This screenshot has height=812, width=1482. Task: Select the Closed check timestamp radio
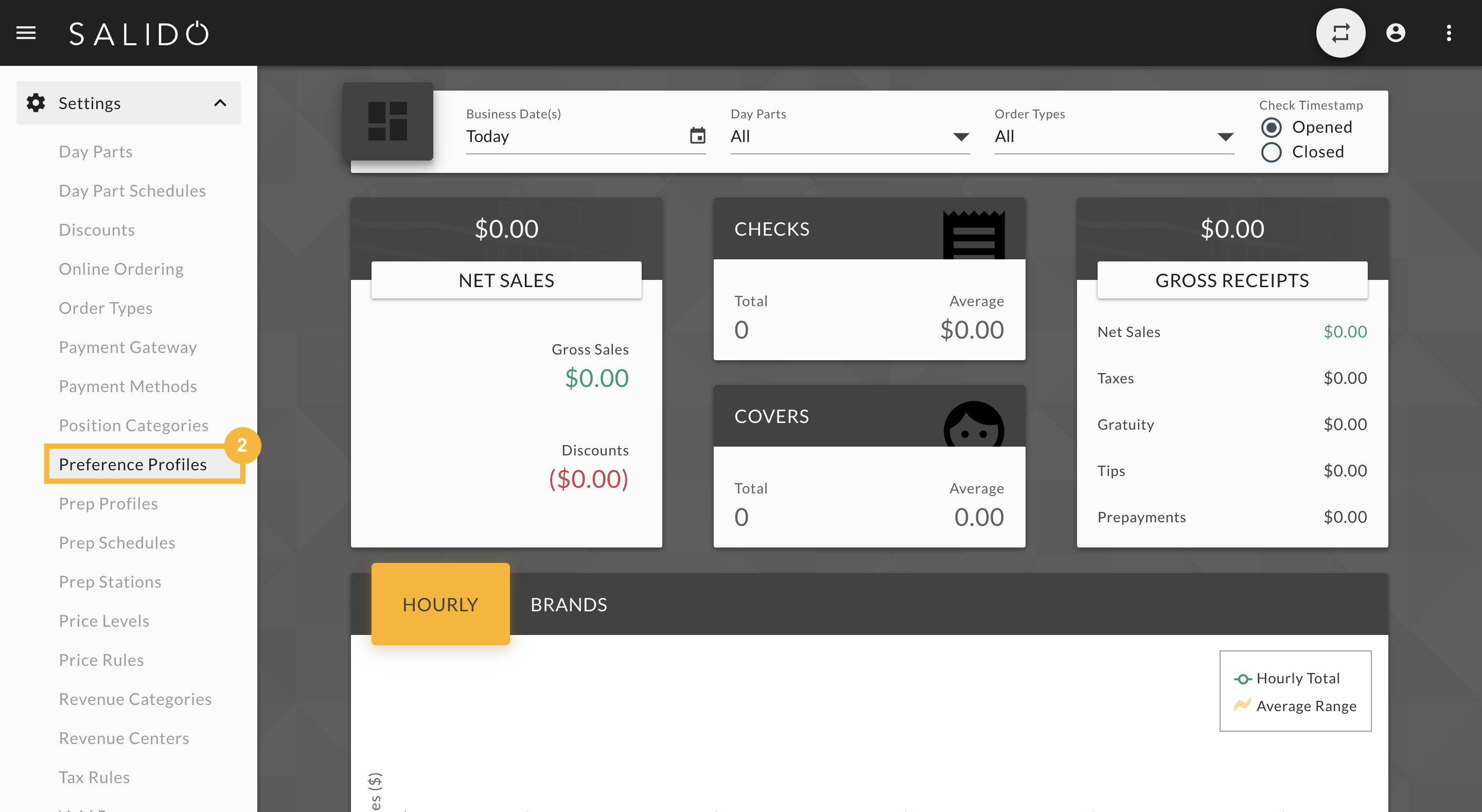[x=1271, y=152]
